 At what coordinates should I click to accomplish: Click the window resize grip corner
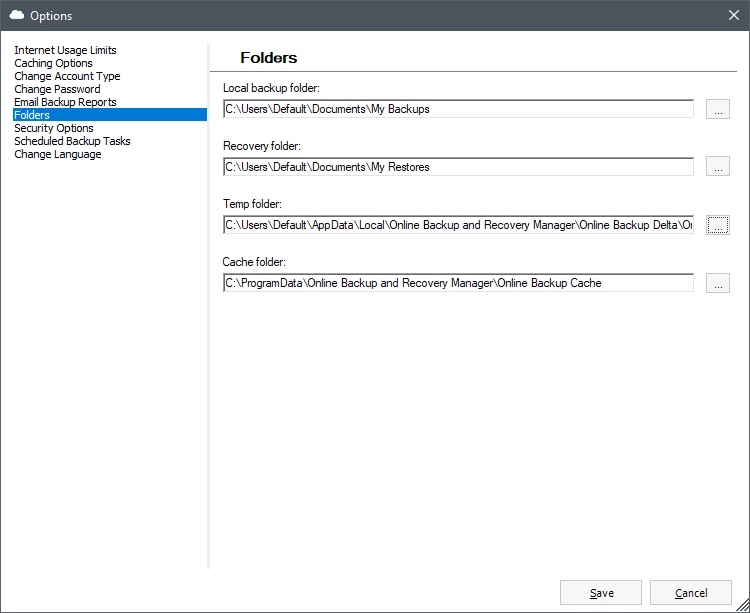click(x=743, y=606)
